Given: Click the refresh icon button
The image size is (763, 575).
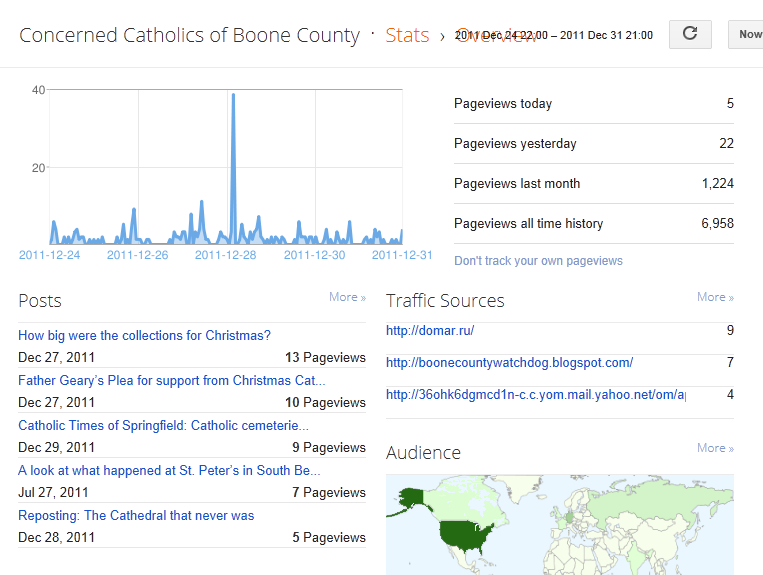Looking at the screenshot, I should (690, 34).
